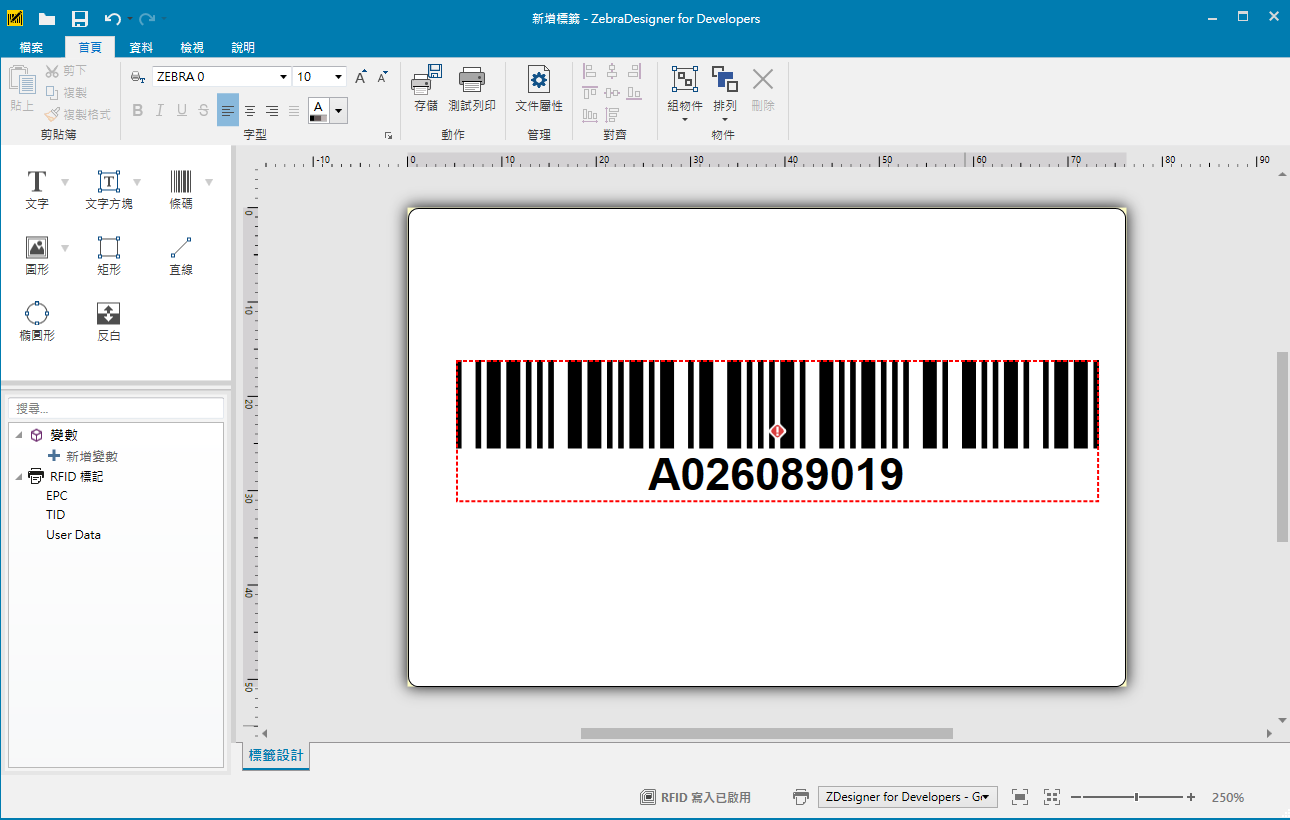Open the 文字方塊 tool options arrow

click(x=137, y=182)
